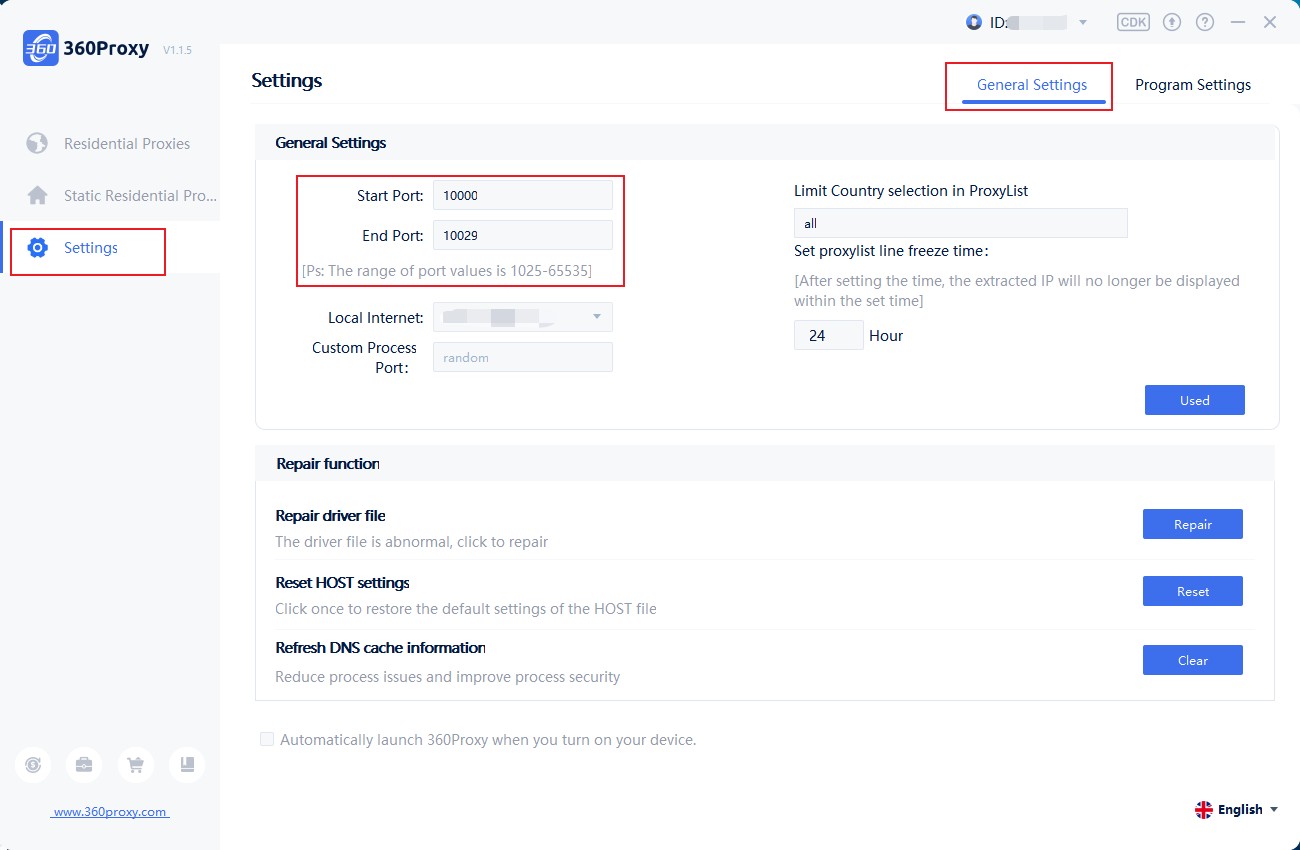Open the Local Internet dropdown
Viewport: 1300px width, 850px height.
pos(523,317)
